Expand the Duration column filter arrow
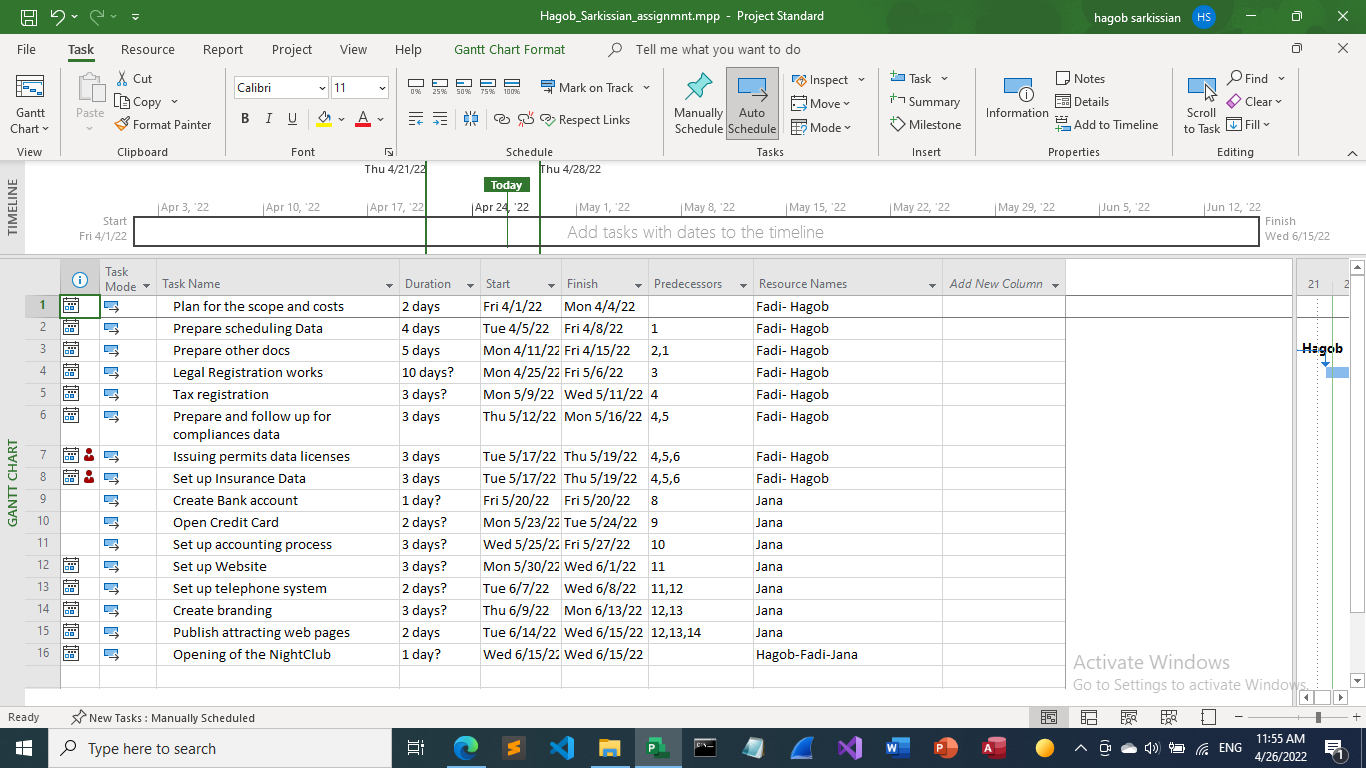 tap(470, 285)
